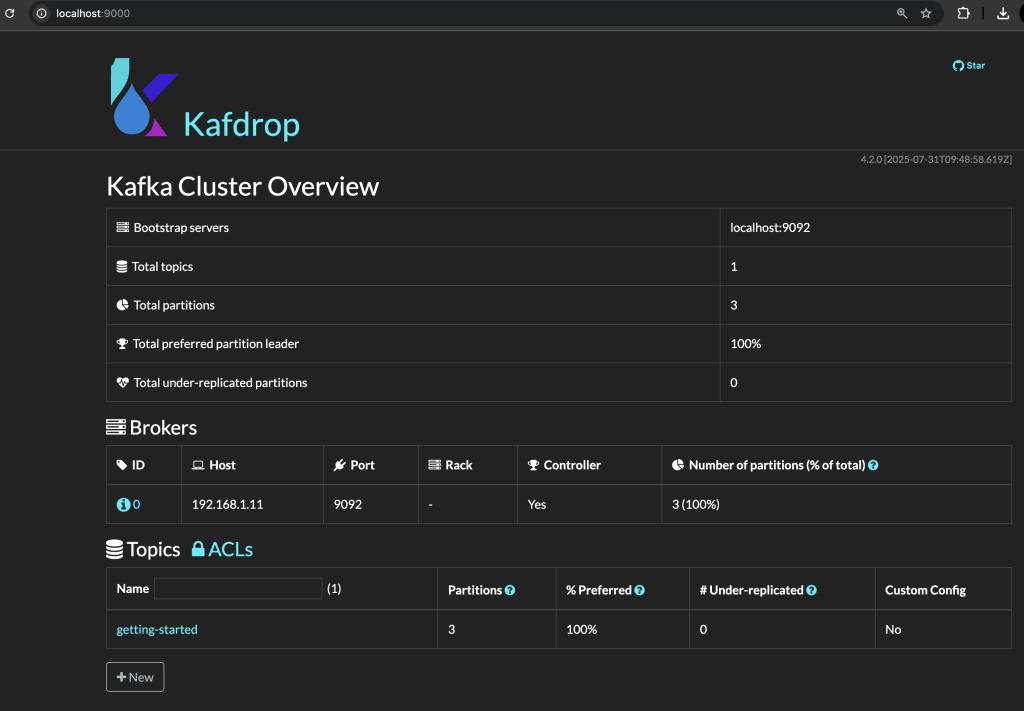
Task: Click the server icon beside Rack header
Action: pyautogui.click(x=434, y=465)
